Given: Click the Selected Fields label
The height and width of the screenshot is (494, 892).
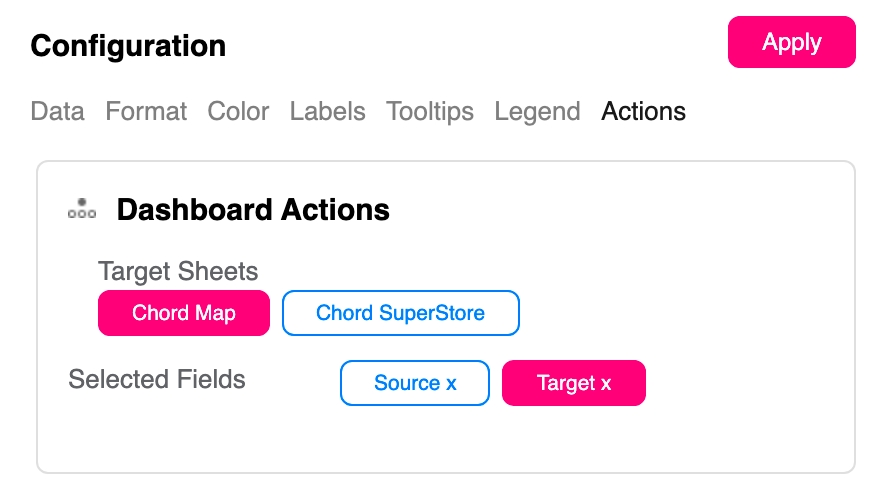Looking at the screenshot, I should point(157,379).
